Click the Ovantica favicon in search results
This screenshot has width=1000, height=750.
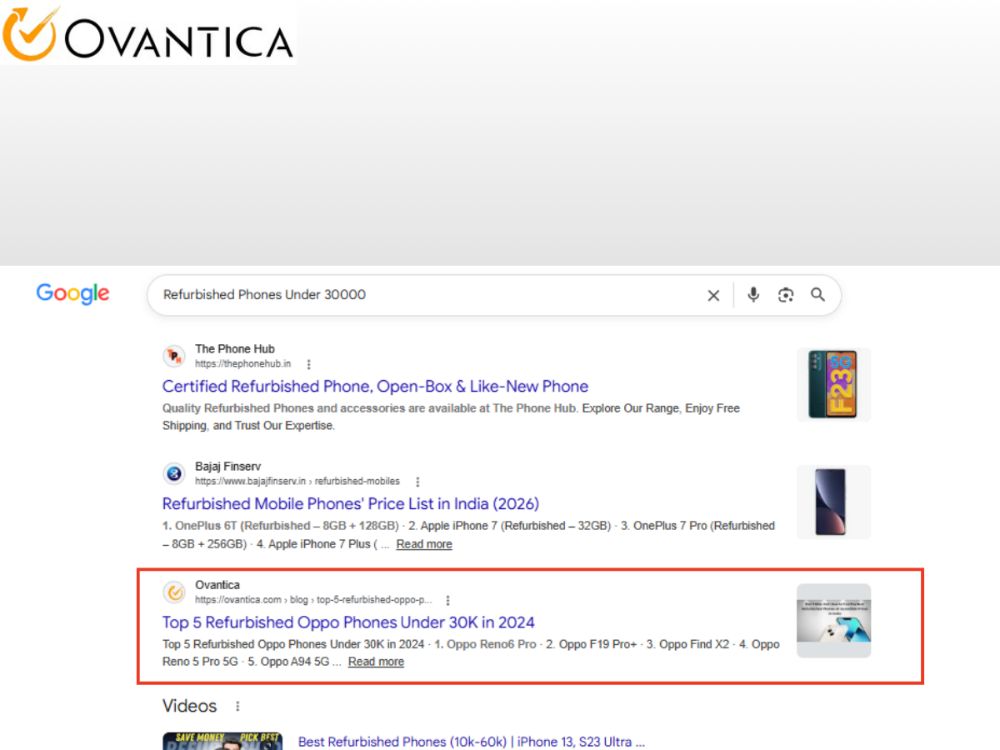pyautogui.click(x=173, y=592)
